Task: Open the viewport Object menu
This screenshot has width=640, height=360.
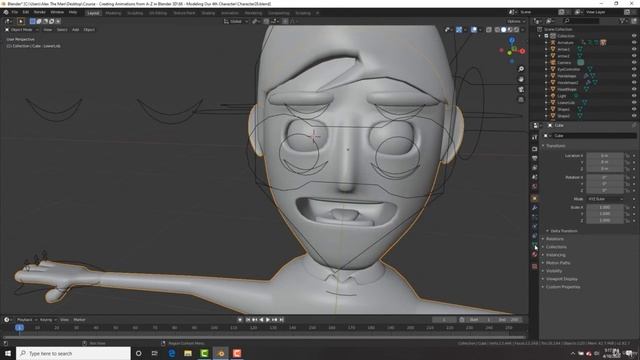Action: [x=89, y=30]
